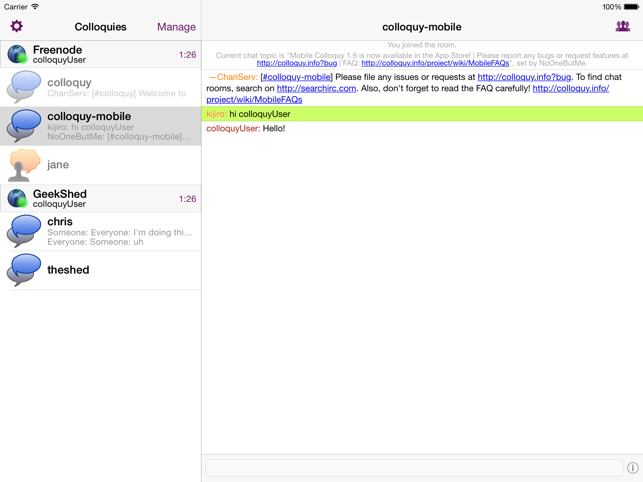The width and height of the screenshot is (643, 482).
Task: Open colloquy.info?bug link in chat topic
Action: pos(297,63)
